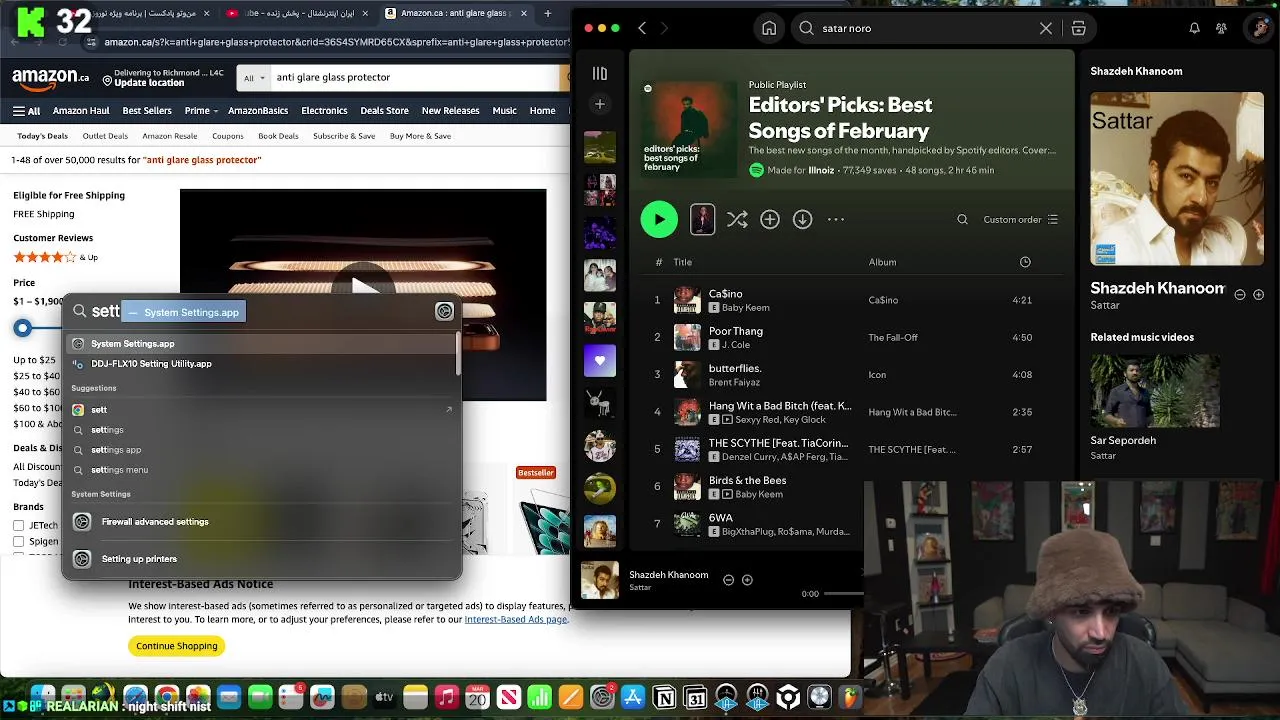Go to Best Sellers on Amazon
This screenshot has height=720, width=1280.
click(x=147, y=111)
